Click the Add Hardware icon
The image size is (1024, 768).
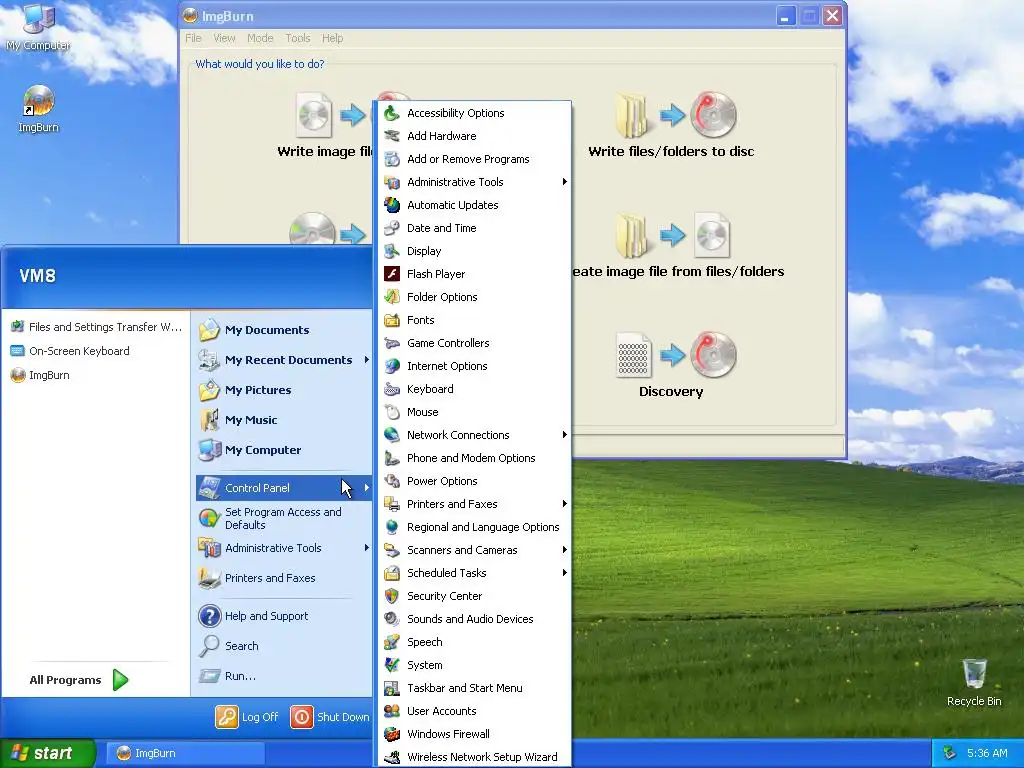392,136
